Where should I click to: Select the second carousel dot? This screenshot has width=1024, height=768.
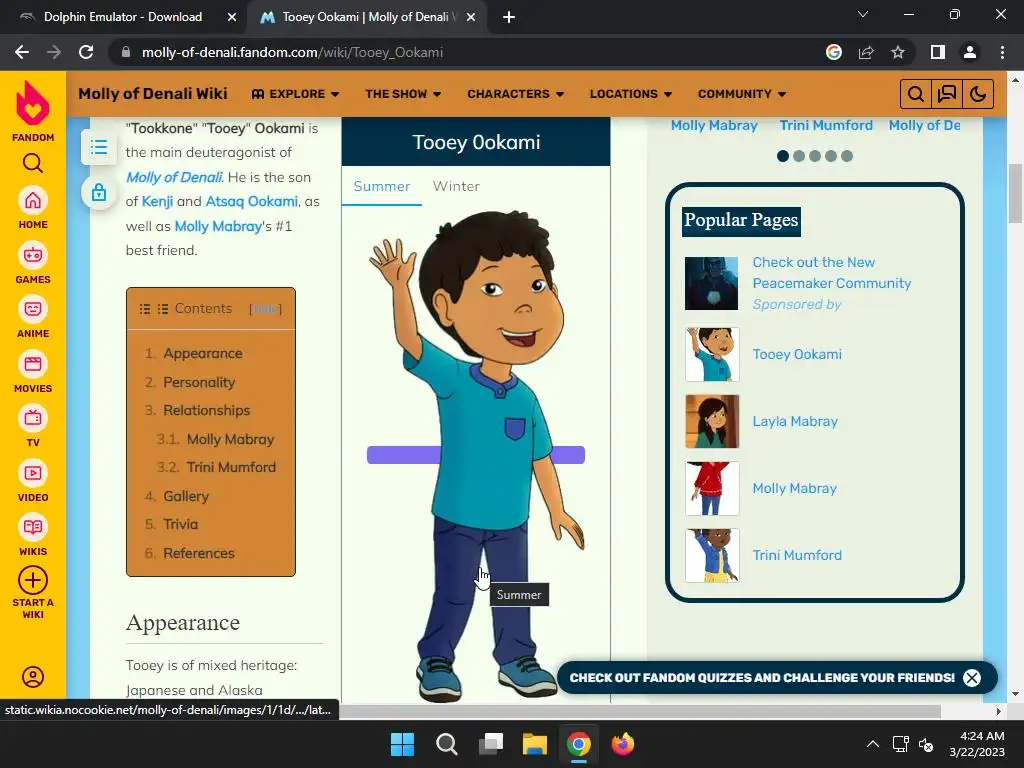(x=799, y=156)
